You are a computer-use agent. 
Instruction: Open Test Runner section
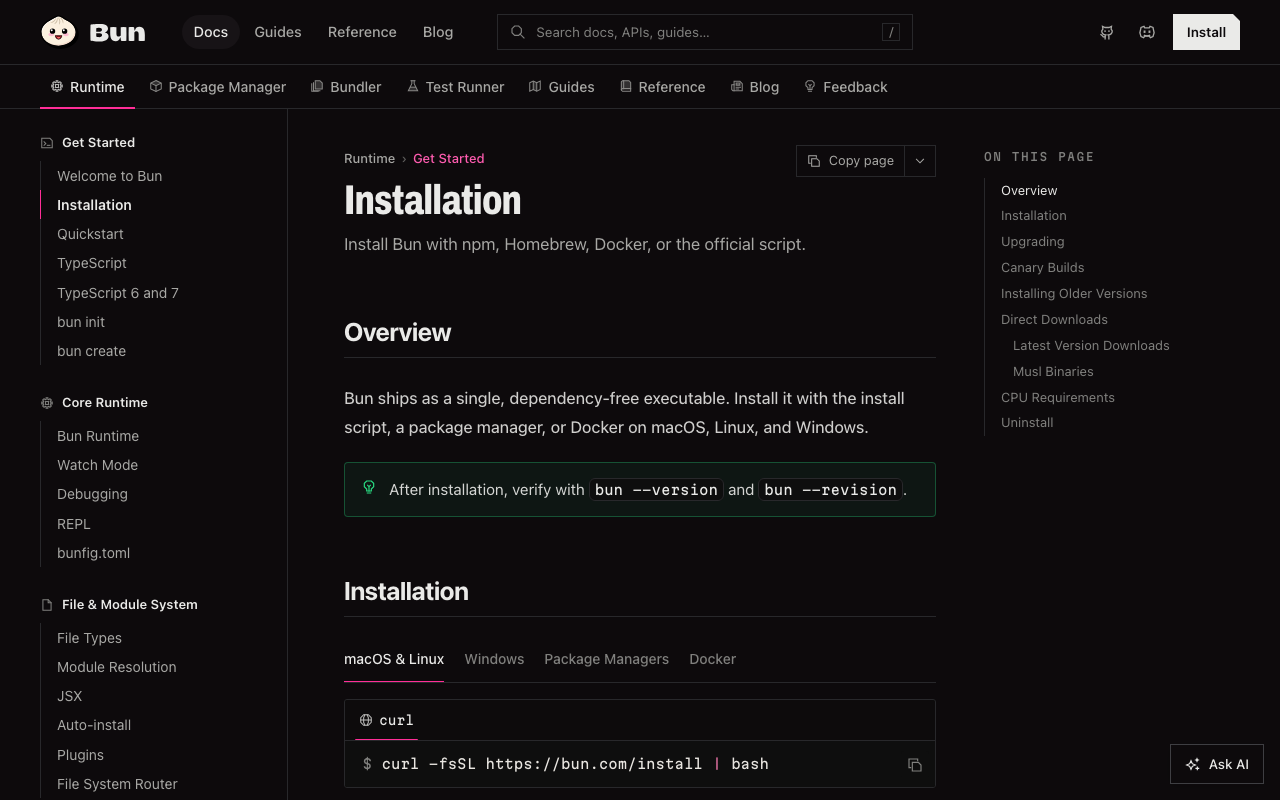pyautogui.click(x=455, y=87)
